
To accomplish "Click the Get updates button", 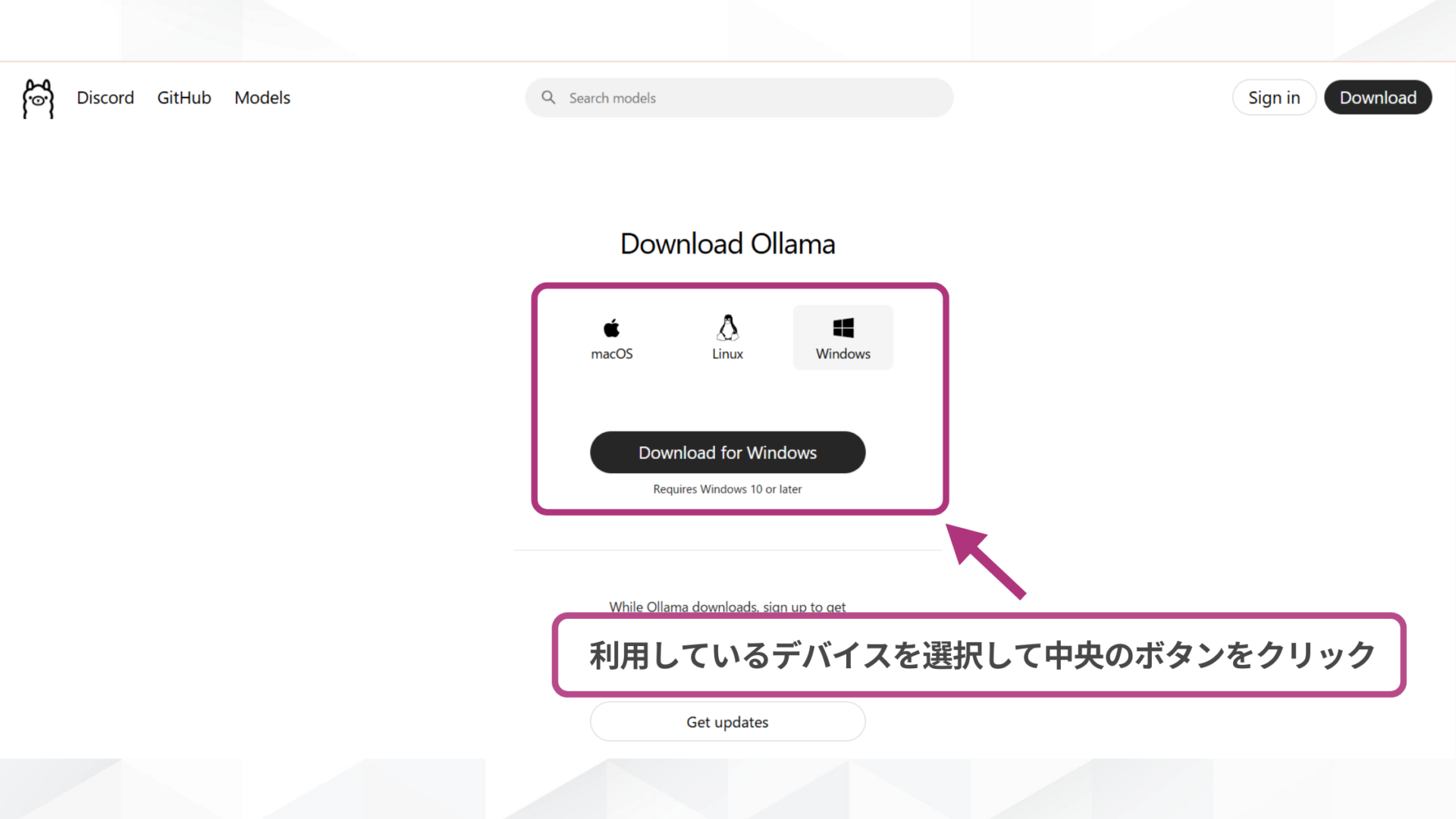I will coord(727,722).
